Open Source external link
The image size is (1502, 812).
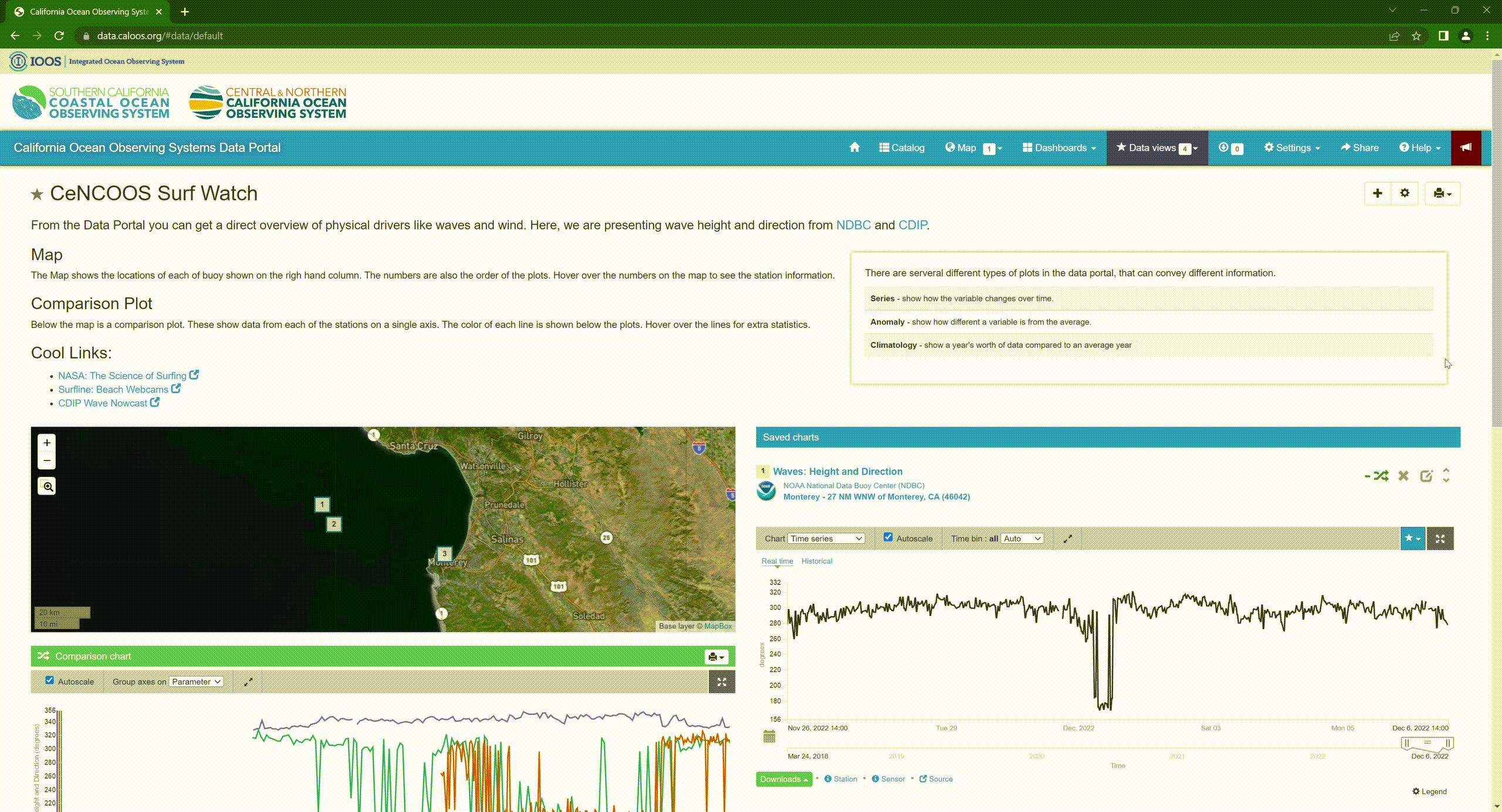(x=936, y=779)
